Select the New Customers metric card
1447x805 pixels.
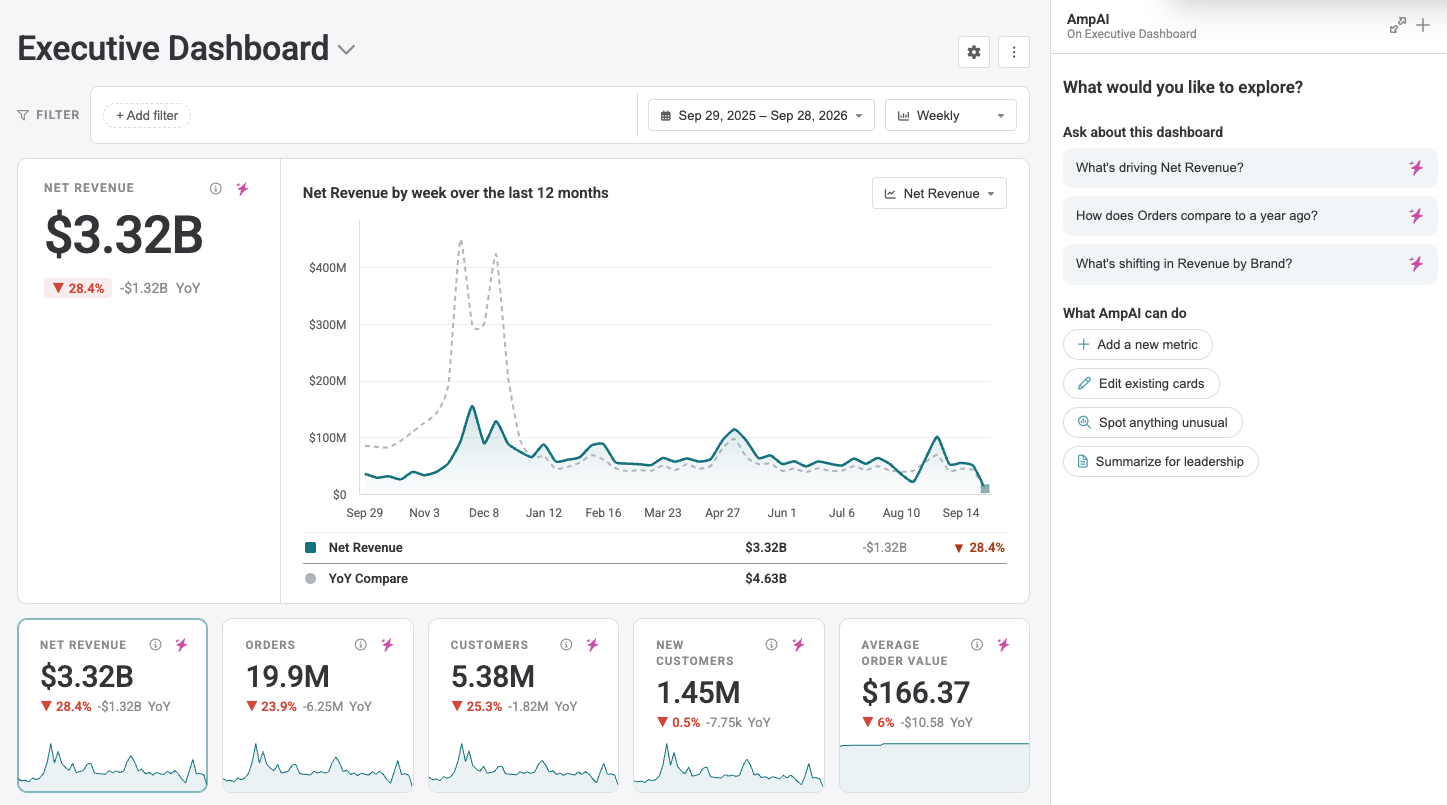click(x=729, y=705)
